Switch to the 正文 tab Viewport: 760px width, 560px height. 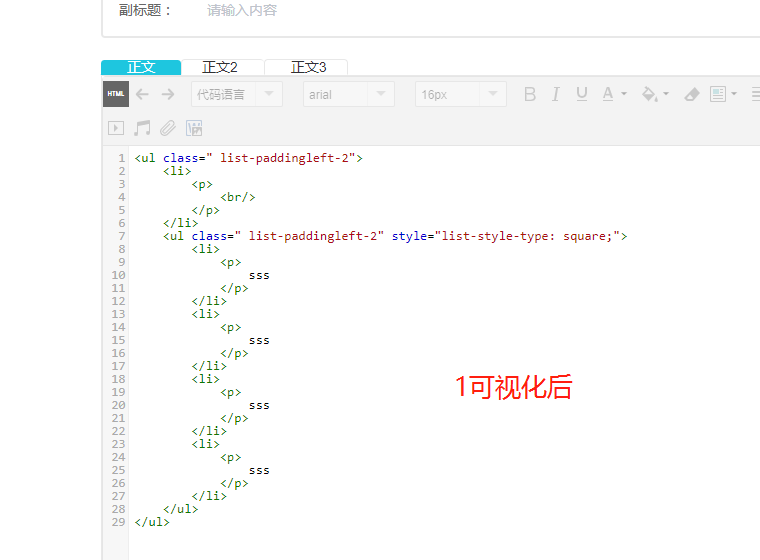[141, 67]
